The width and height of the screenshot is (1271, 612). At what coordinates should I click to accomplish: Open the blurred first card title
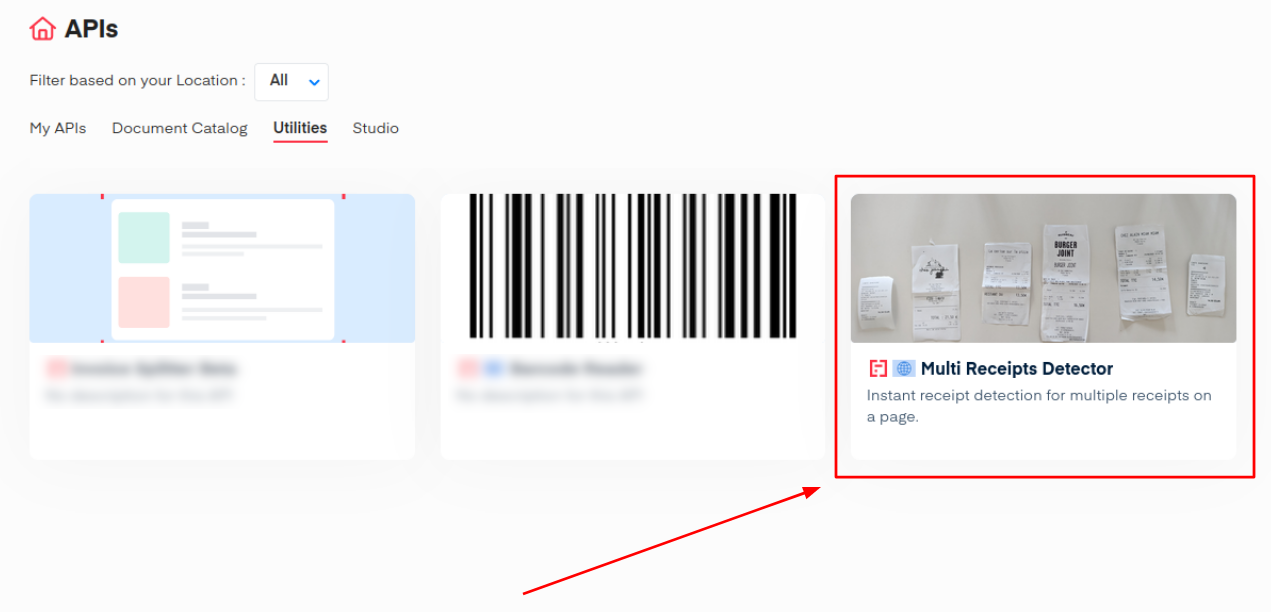tap(154, 369)
